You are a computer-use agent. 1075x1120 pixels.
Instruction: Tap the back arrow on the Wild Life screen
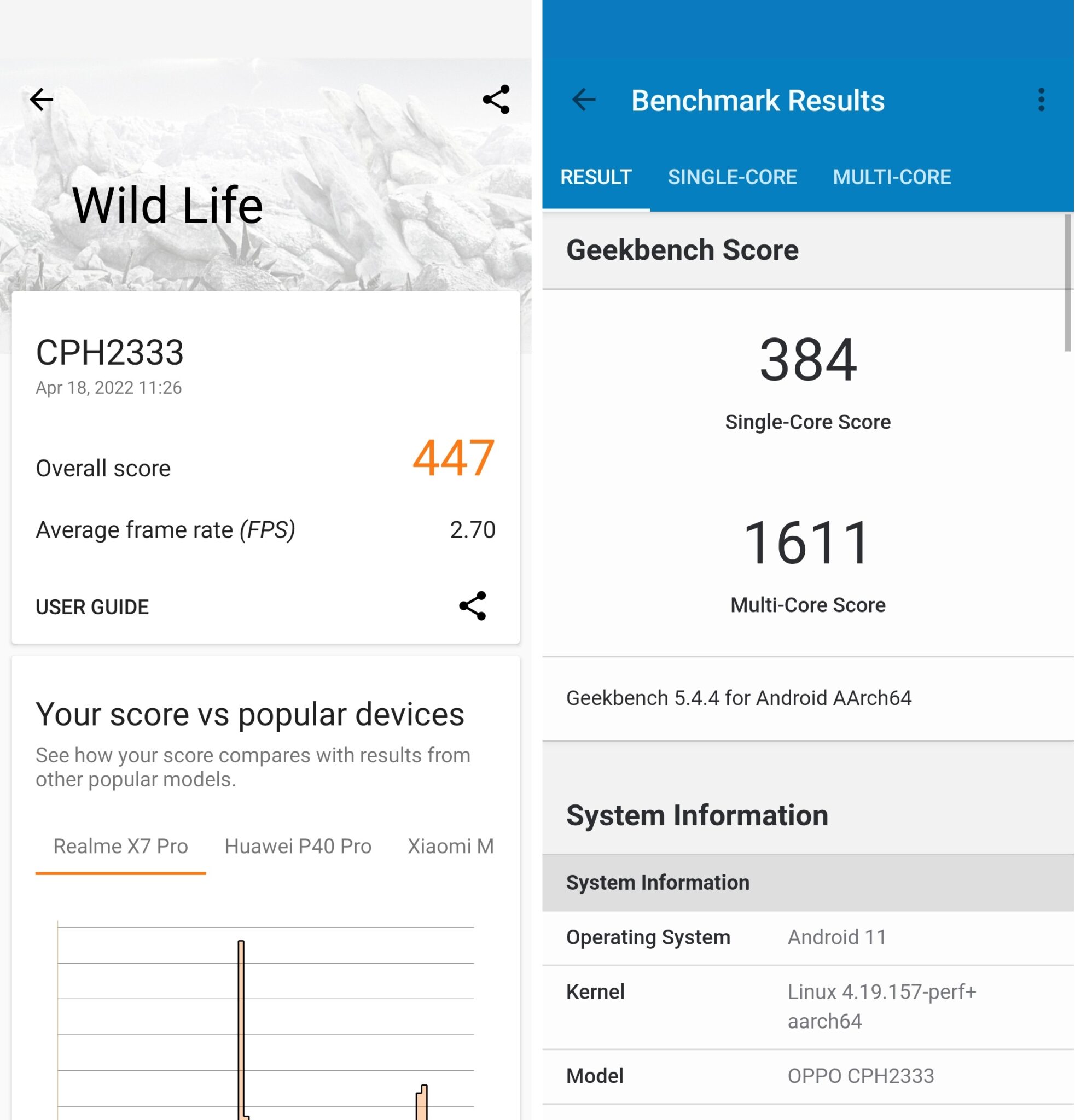[41, 100]
